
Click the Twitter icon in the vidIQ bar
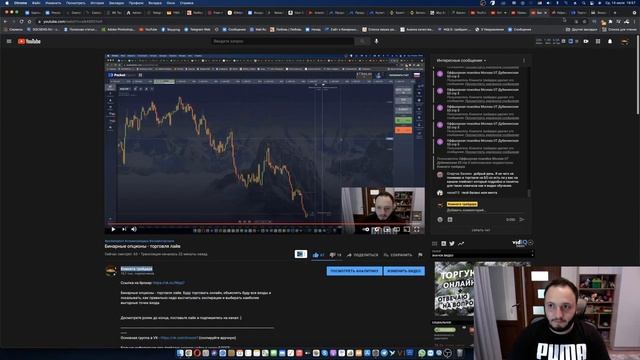click(452, 244)
